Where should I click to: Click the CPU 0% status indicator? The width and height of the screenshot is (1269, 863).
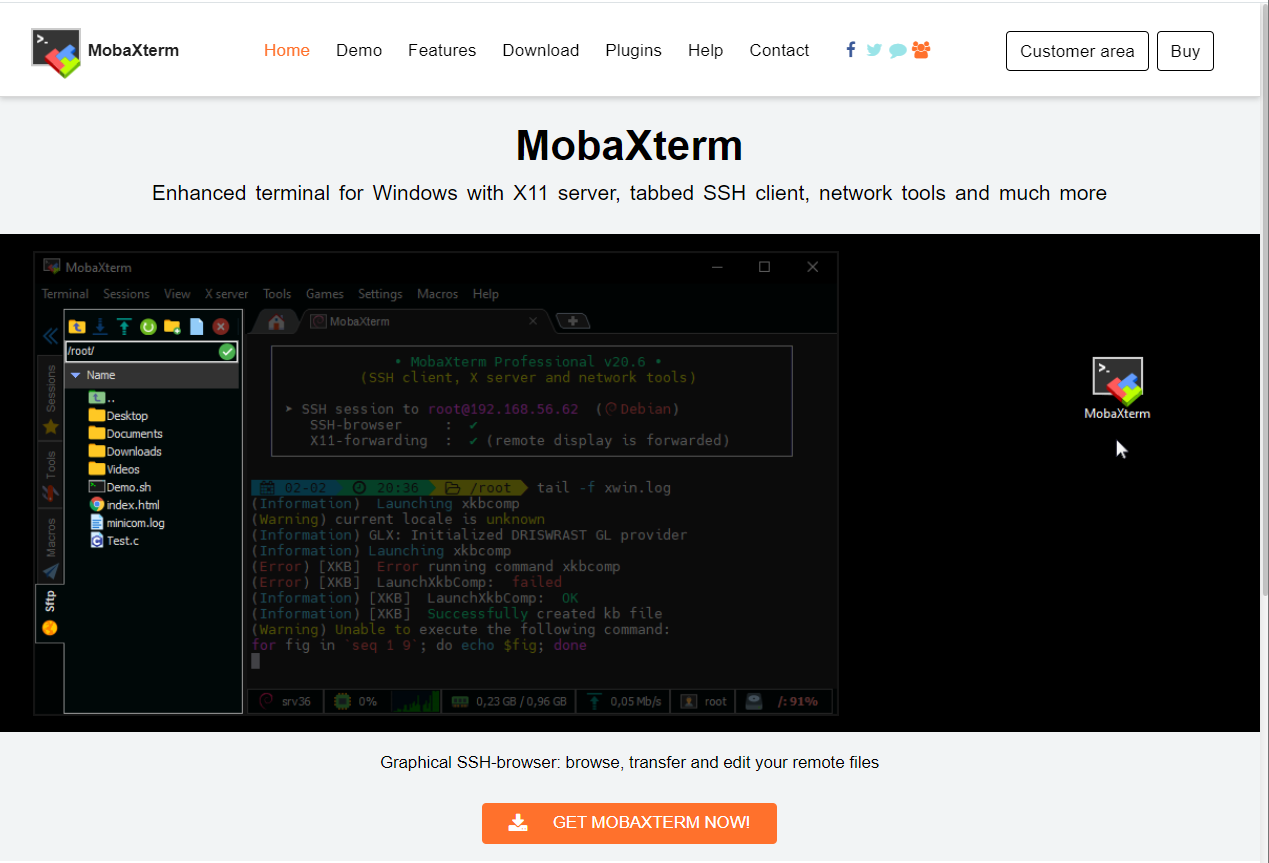click(x=358, y=701)
